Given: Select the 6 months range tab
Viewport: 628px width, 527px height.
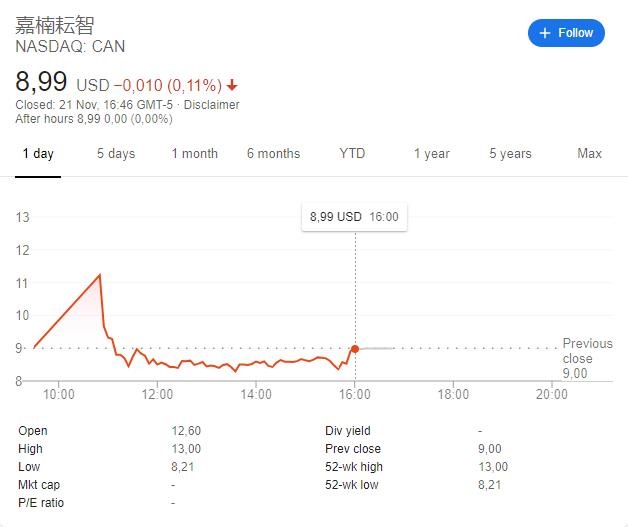Looking at the screenshot, I should [273, 153].
